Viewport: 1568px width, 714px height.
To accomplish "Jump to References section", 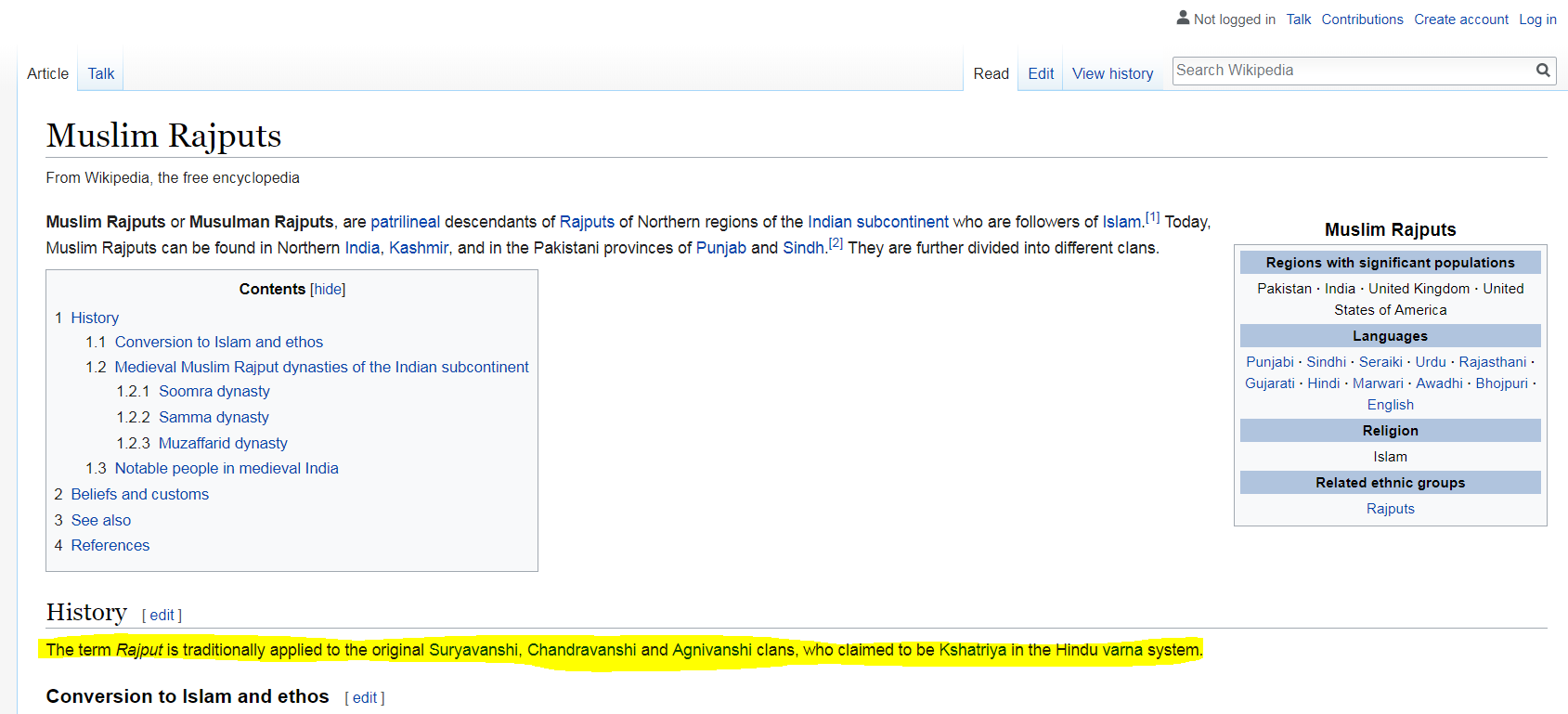I will click(110, 545).
